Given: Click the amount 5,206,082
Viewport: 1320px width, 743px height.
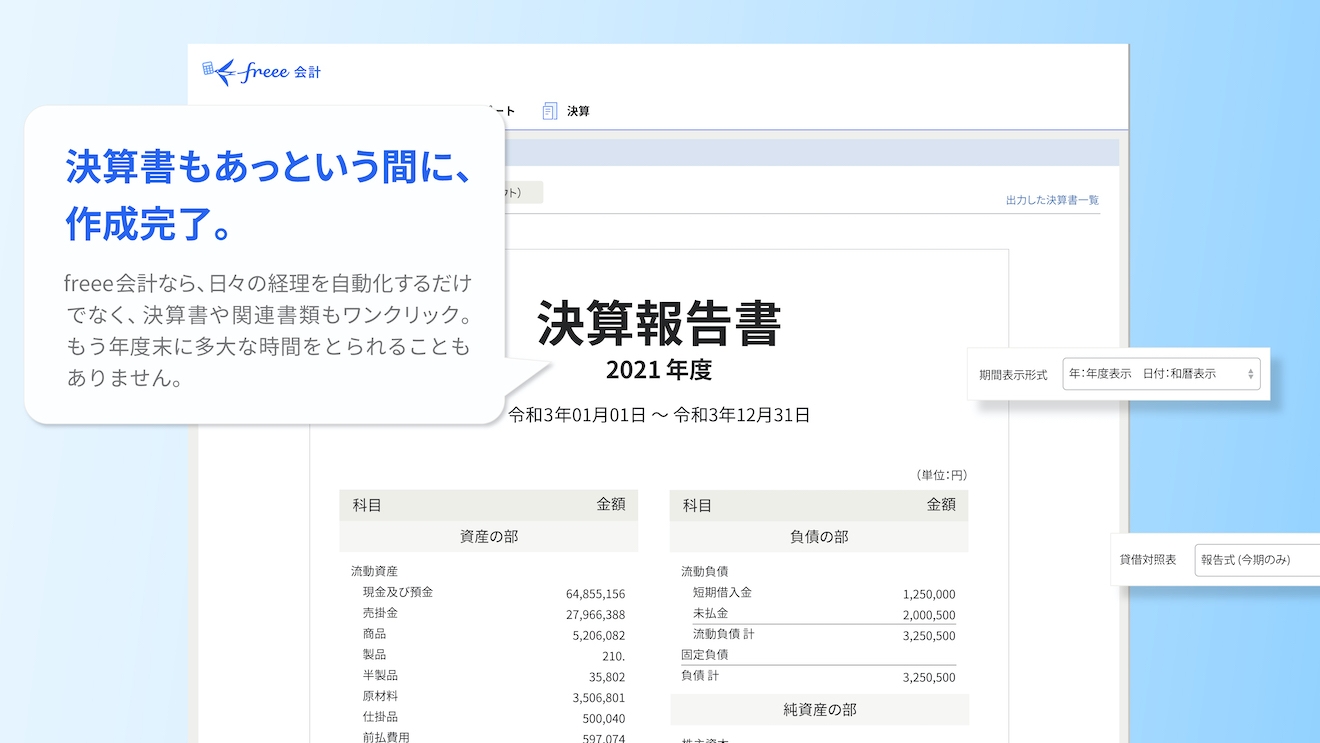Looking at the screenshot, I should [x=599, y=636].
